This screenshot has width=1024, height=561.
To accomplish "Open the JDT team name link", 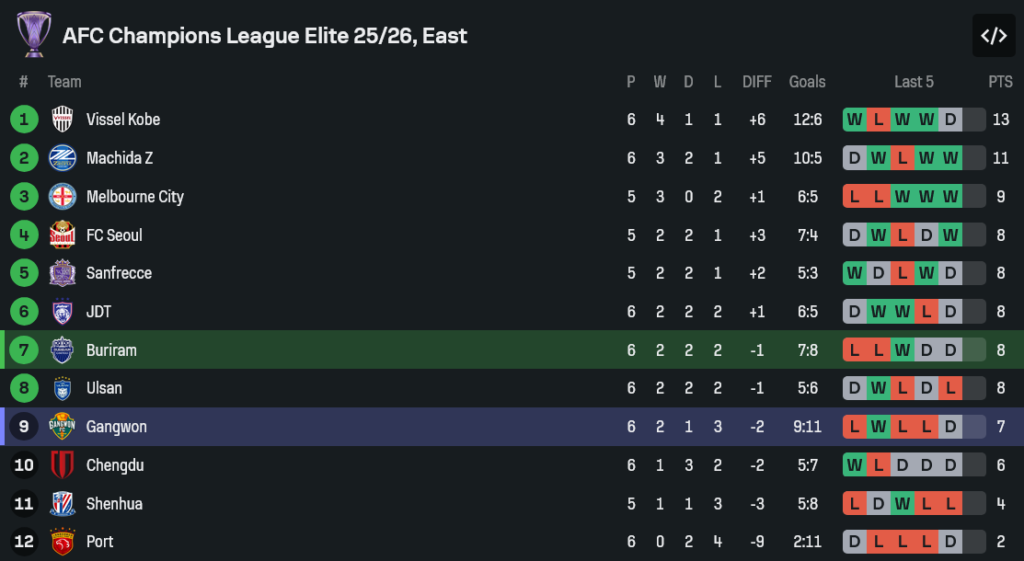I will tap(98, 312).
